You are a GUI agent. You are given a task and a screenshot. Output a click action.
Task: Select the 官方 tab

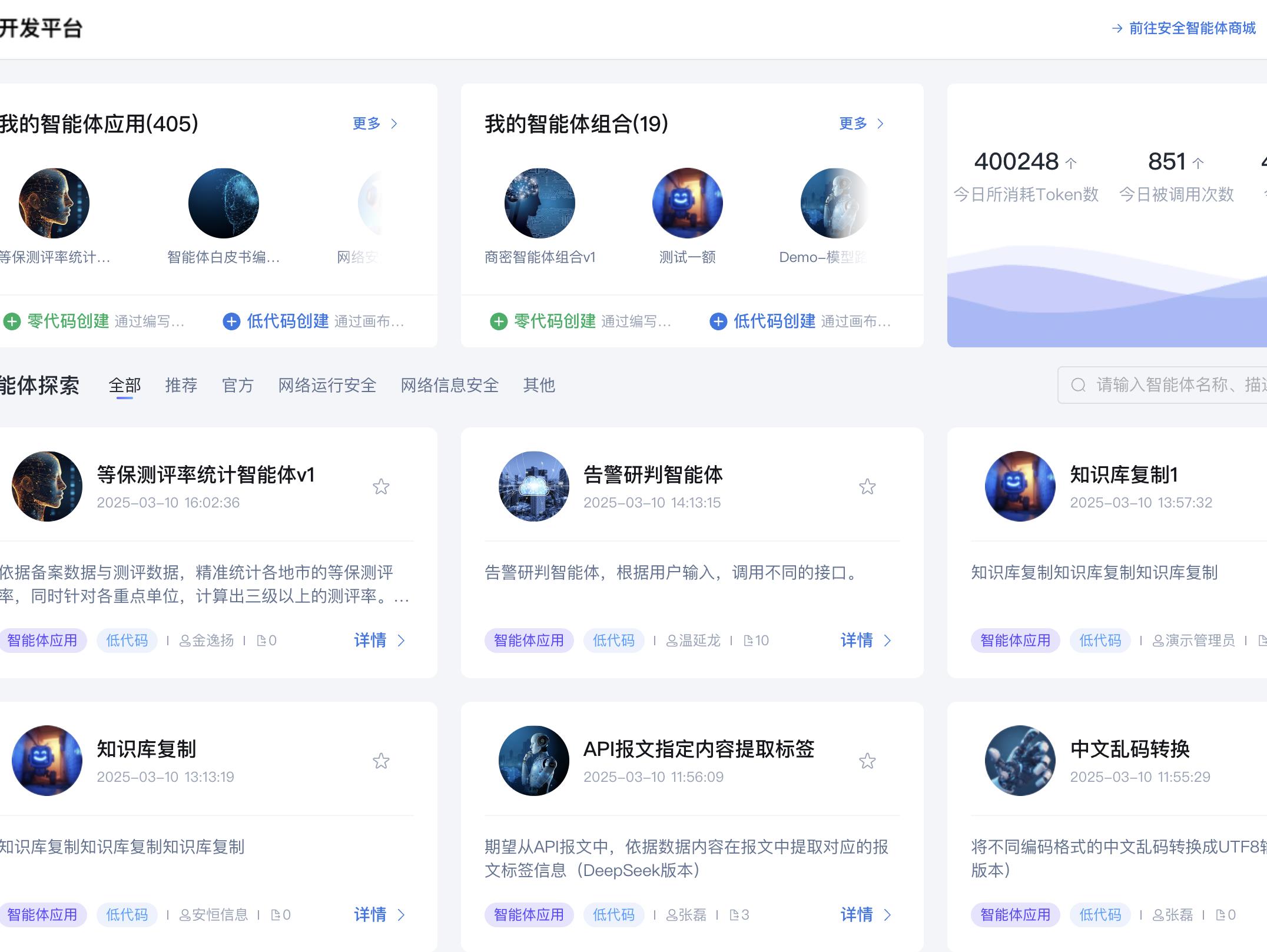pos(238,386)
